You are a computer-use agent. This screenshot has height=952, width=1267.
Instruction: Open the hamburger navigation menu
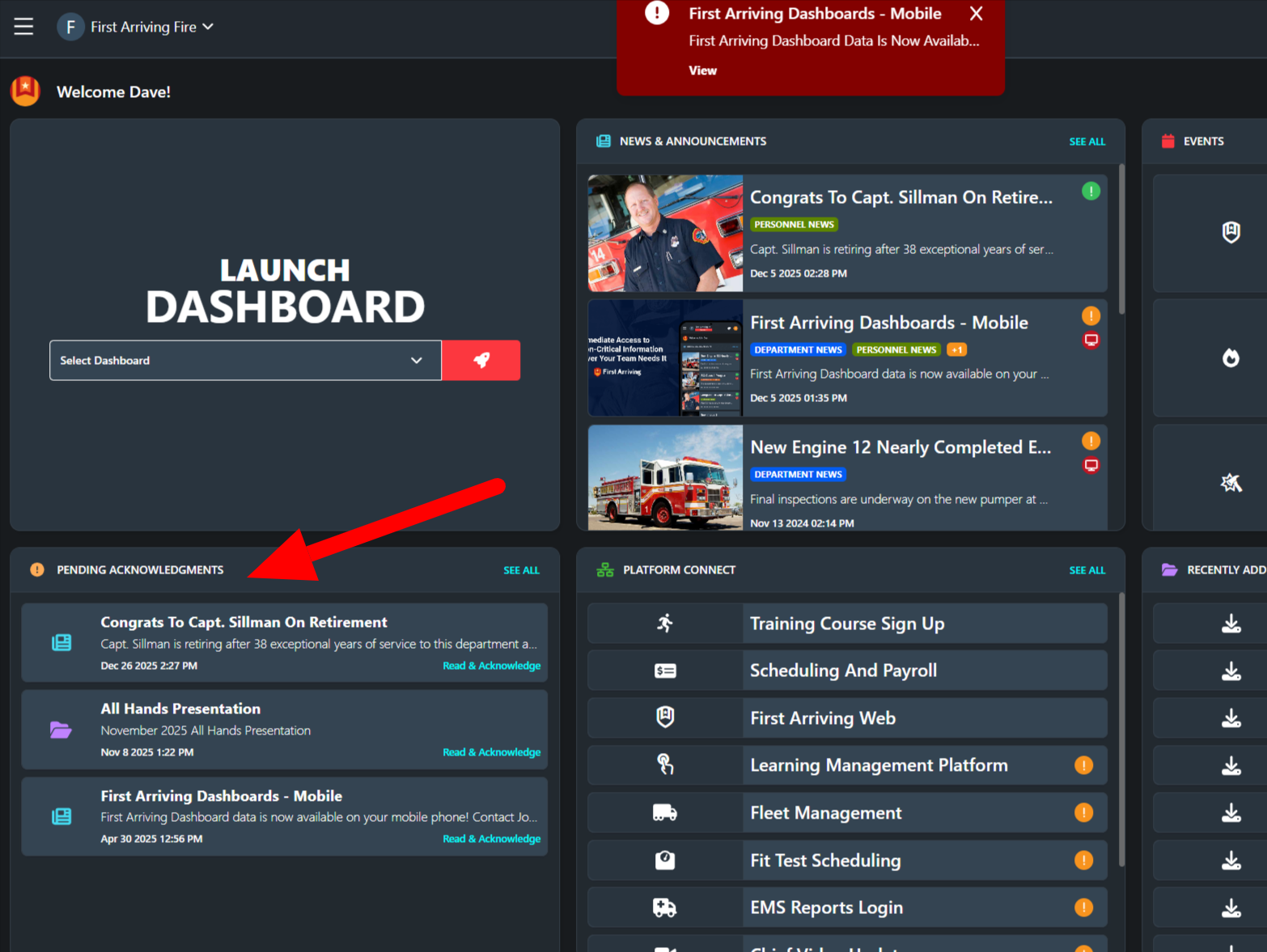coord(23,27)
